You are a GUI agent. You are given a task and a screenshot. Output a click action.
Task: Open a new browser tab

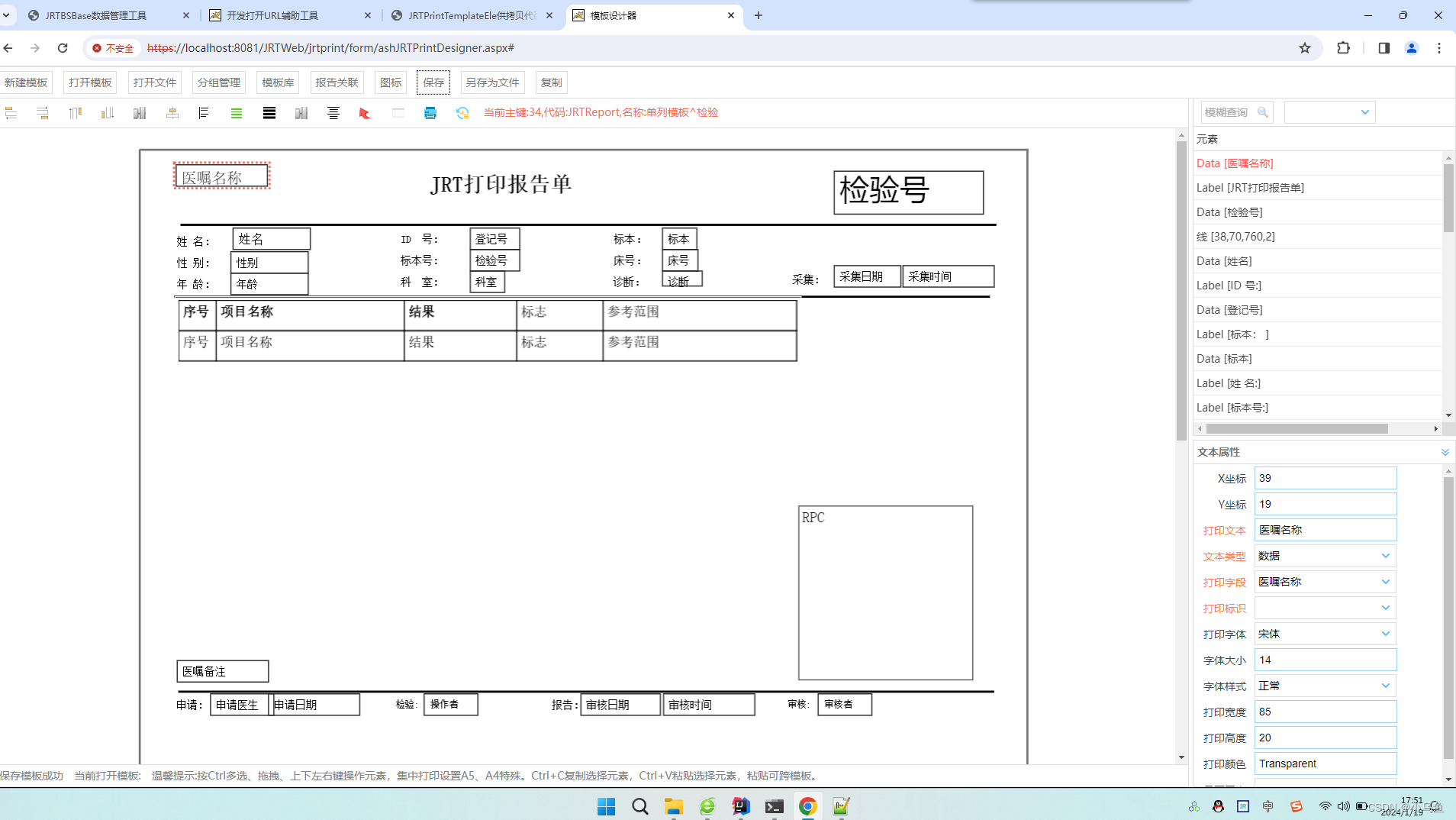(759, 15)
